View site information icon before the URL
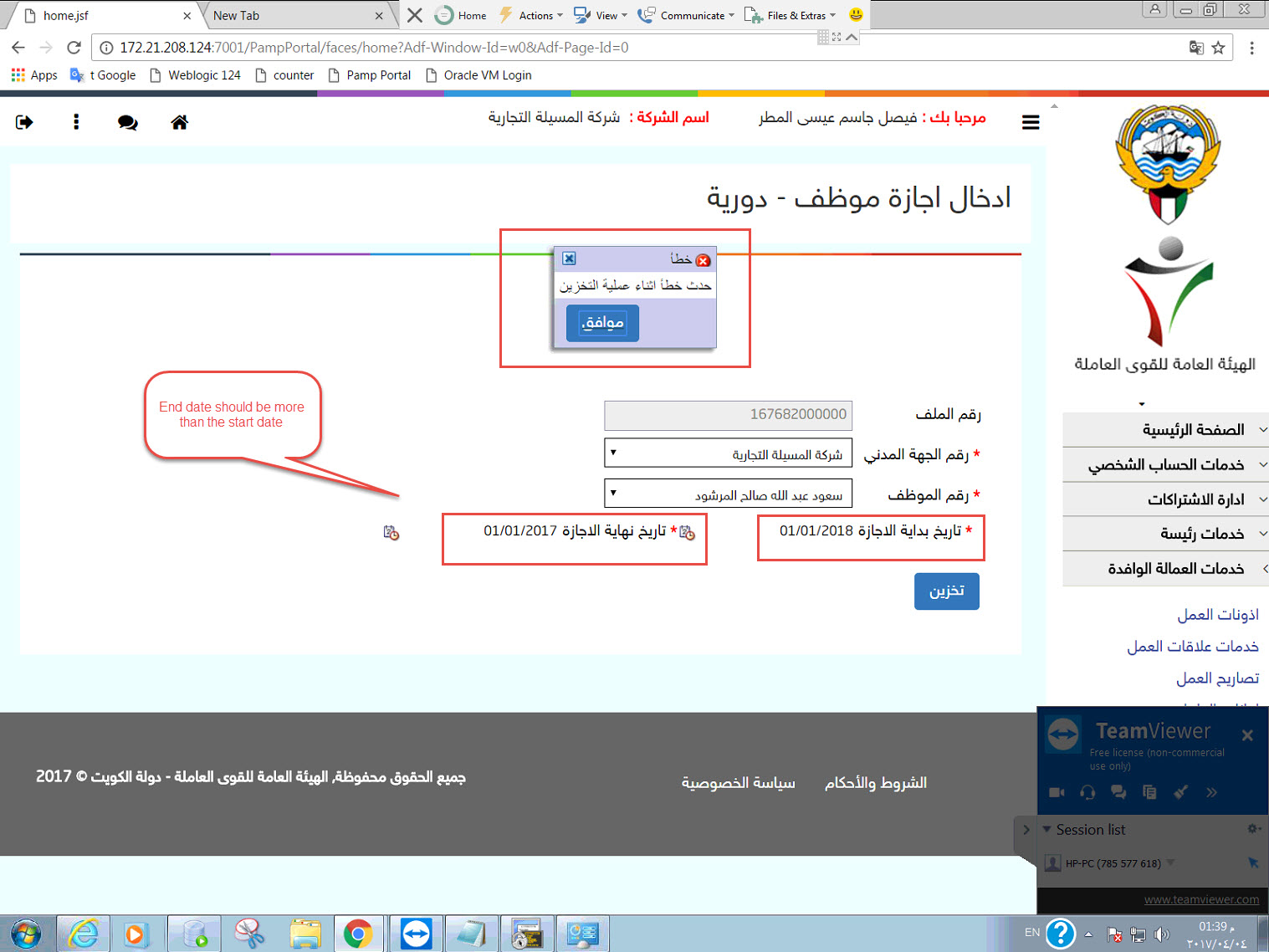This screenshot has width=1269, height=952. coord(106,48)
